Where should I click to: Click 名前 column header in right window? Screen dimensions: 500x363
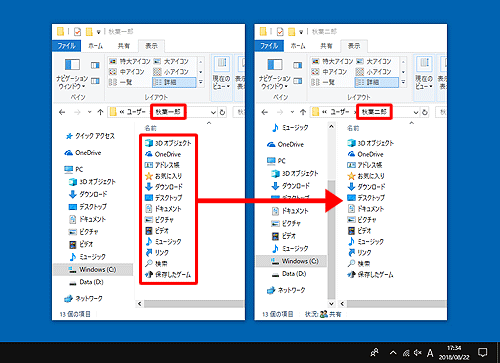353,128
